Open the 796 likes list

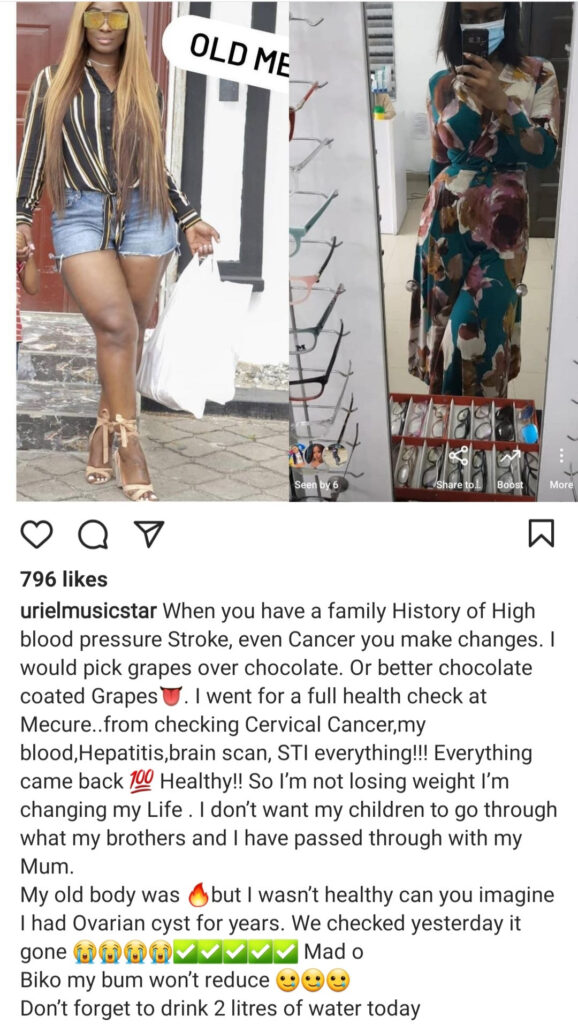click(x=63, y=579)
